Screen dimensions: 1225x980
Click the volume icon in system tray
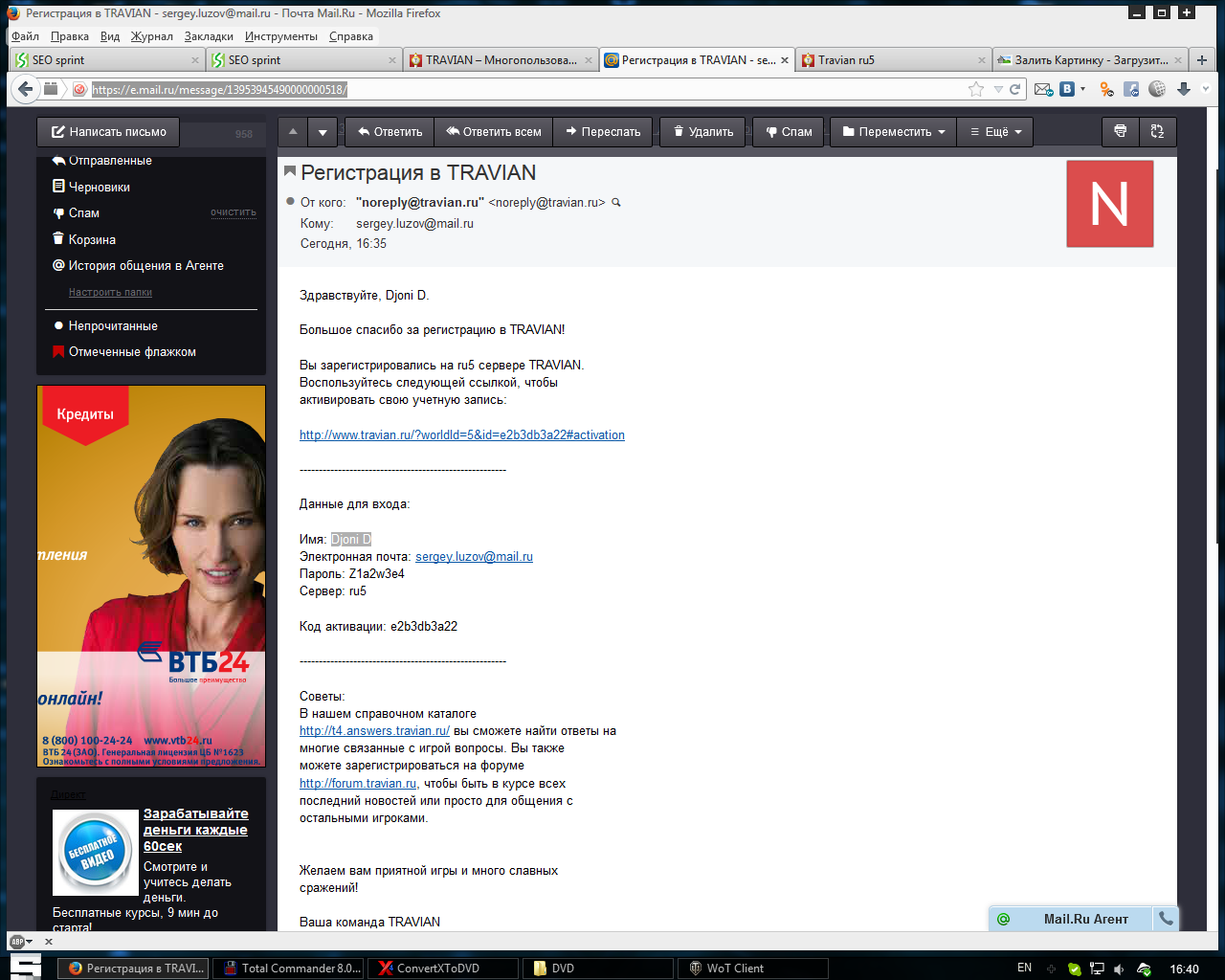click(x=1119, y=969)
